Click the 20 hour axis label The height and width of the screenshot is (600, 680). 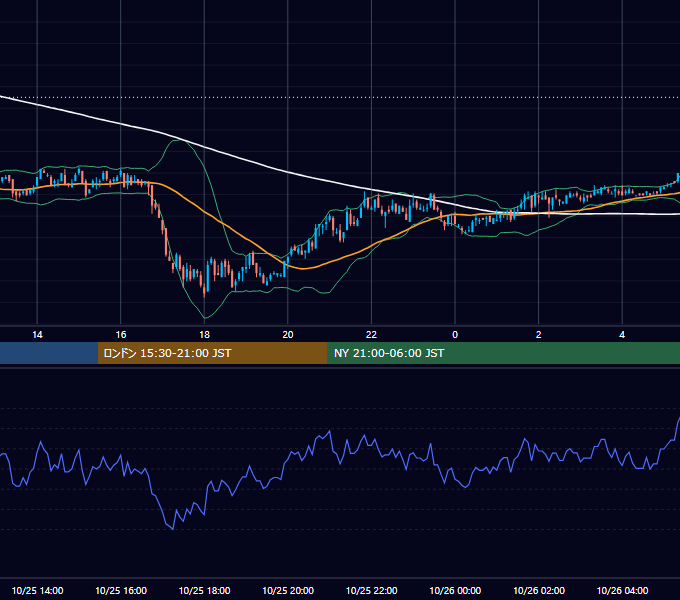coord(288,335)
